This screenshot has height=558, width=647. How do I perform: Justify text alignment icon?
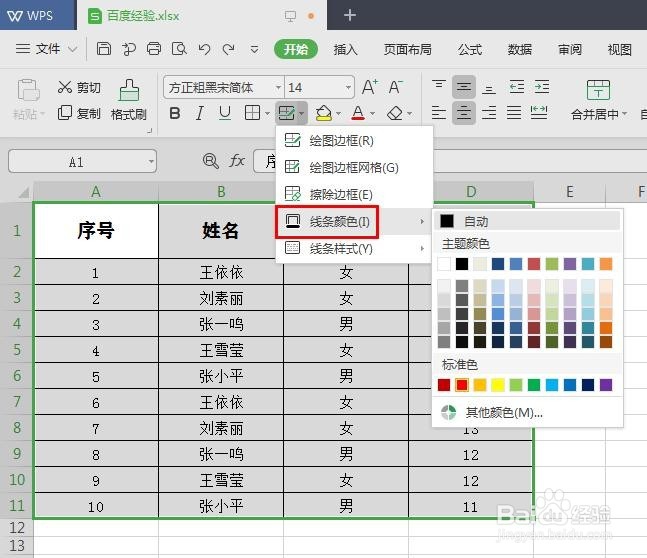coord(514,113)
